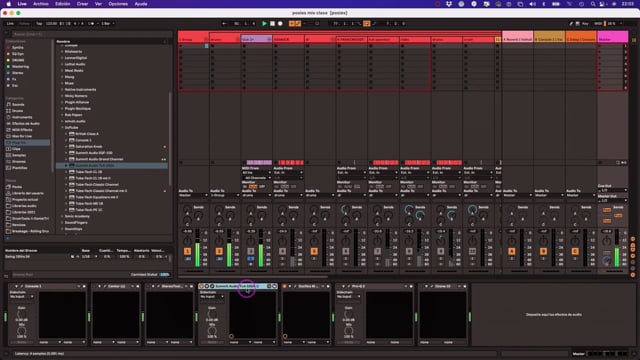Expand the Sonic Academy folder
This screenshot has width=640, height=360.
(x=62, y=216)
